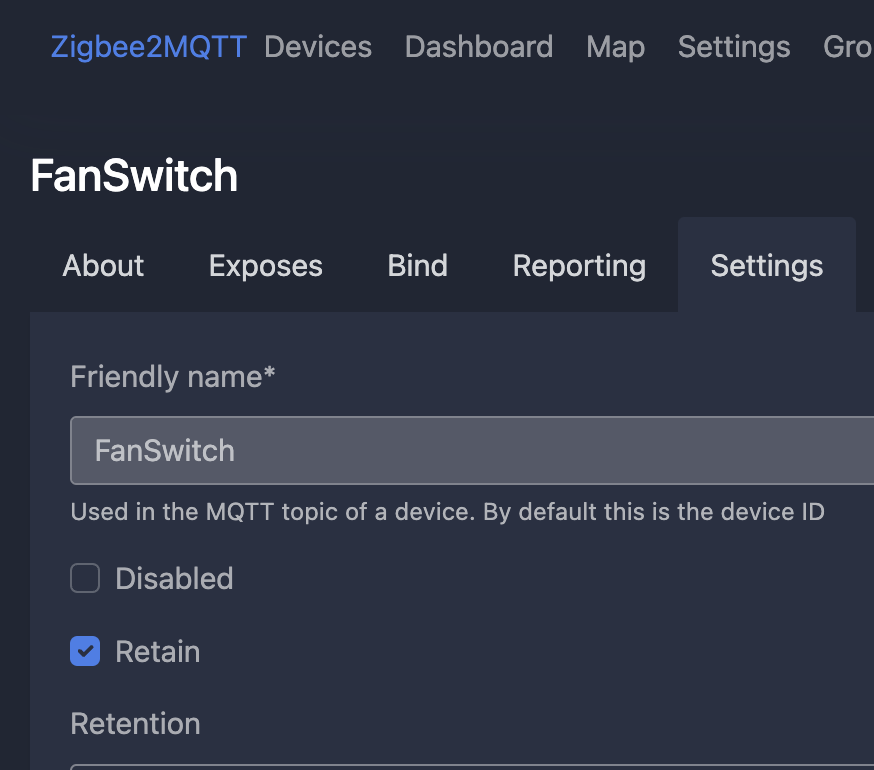Click the FanSwitch device page heading
Viewport: 874px width, 770px height.
coord(134,176)
